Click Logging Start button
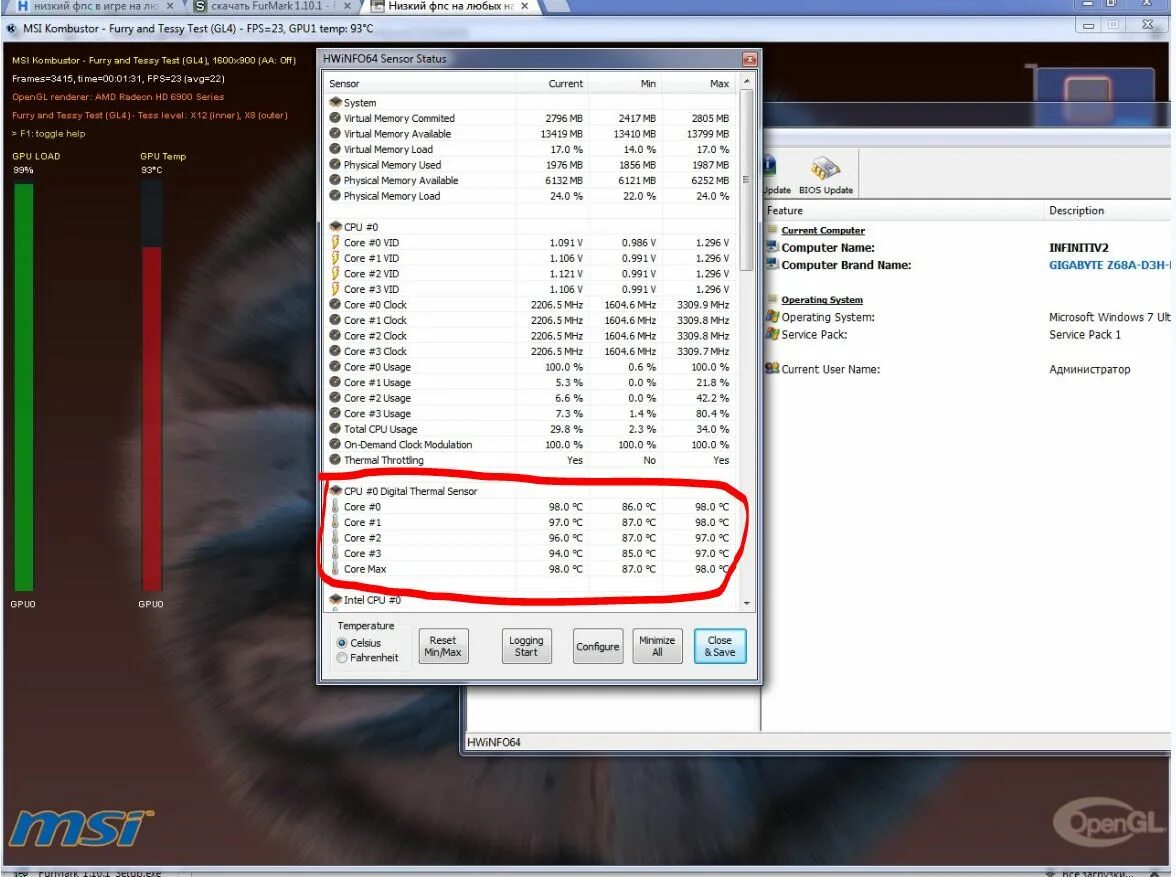Image resolution: width=1176 pixels, height=877 pixels. tap(526, 646)
